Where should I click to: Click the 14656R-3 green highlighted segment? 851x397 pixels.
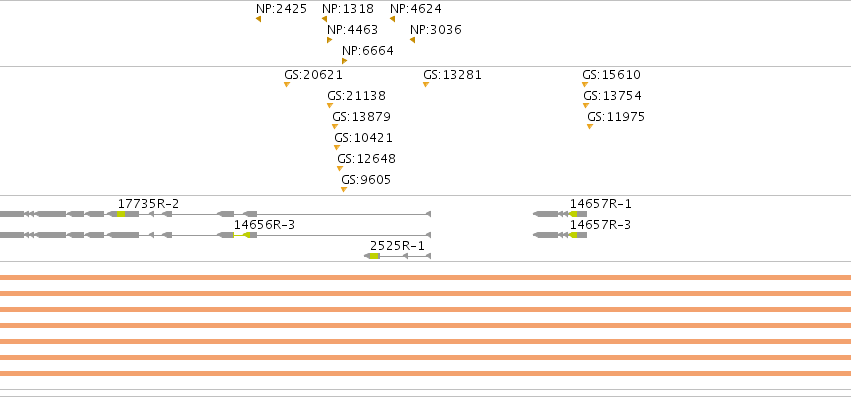(x=242, y=235)
